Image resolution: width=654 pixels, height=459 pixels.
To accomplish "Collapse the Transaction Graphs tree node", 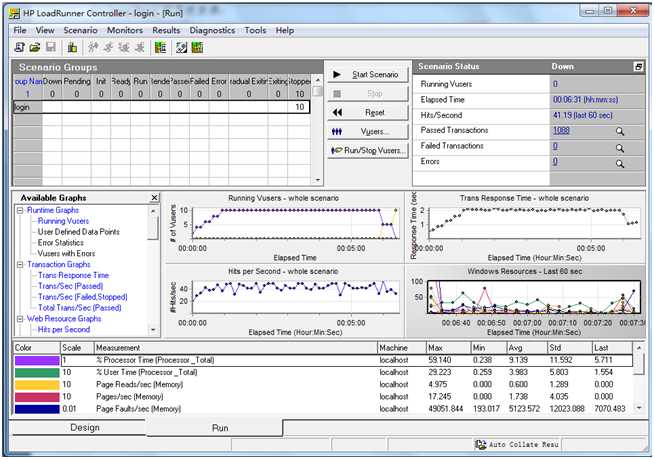I will point(19,264).
